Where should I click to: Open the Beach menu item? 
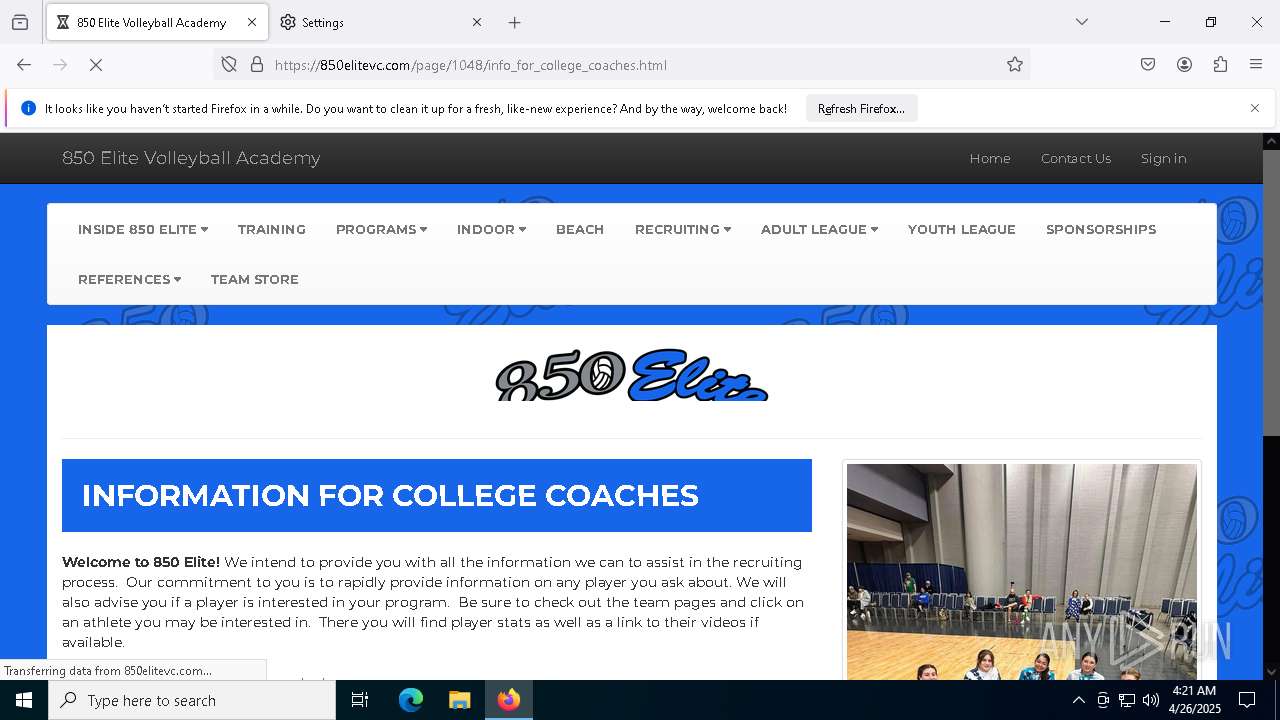(580, 229)
